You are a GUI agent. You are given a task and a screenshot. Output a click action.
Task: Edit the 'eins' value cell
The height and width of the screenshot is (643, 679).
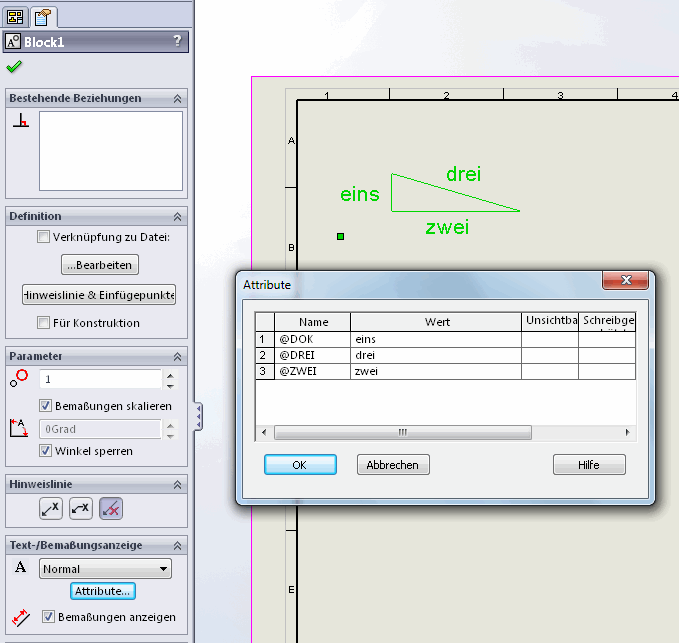[x=436, y=339]
